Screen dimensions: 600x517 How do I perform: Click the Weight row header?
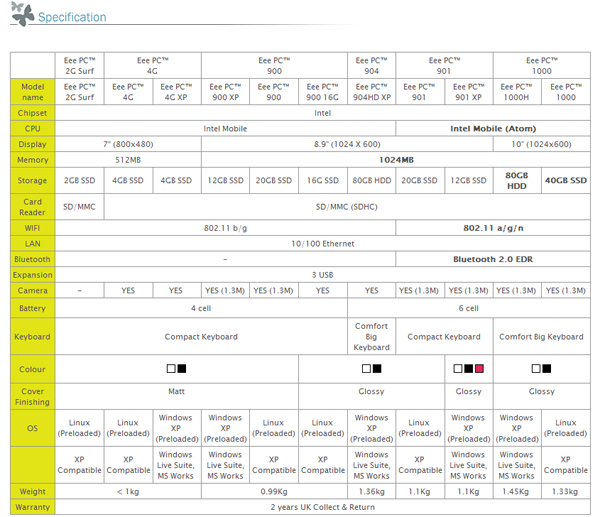click(x=33, y=491)
